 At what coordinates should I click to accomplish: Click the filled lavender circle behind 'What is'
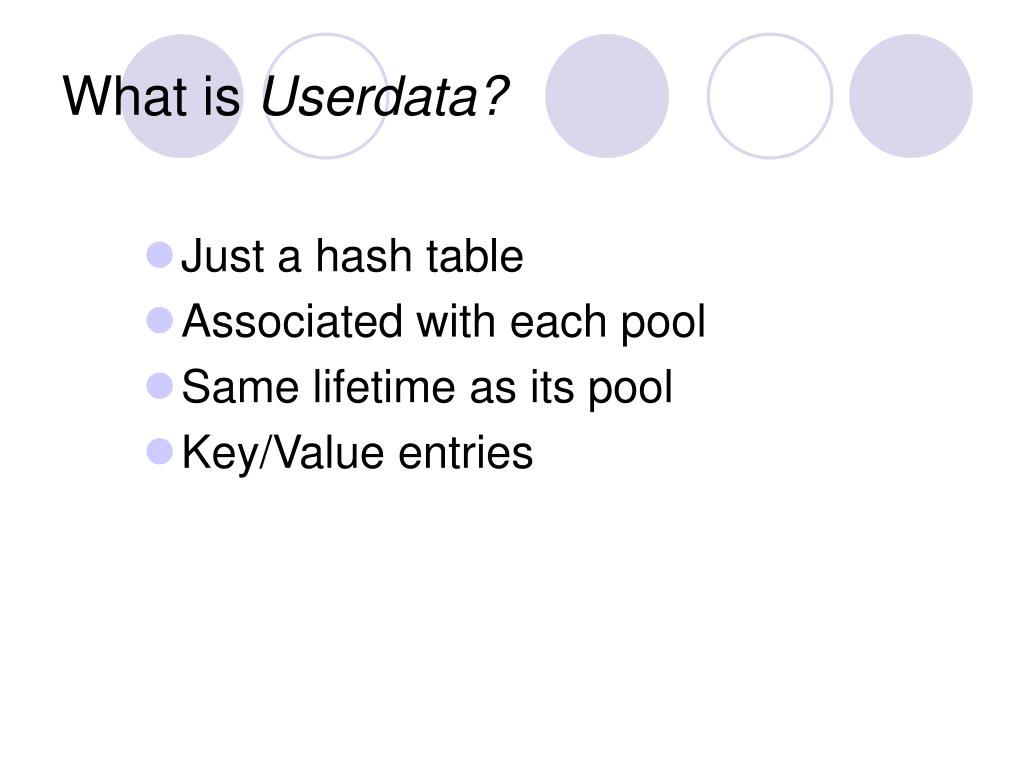coord(182,96)
